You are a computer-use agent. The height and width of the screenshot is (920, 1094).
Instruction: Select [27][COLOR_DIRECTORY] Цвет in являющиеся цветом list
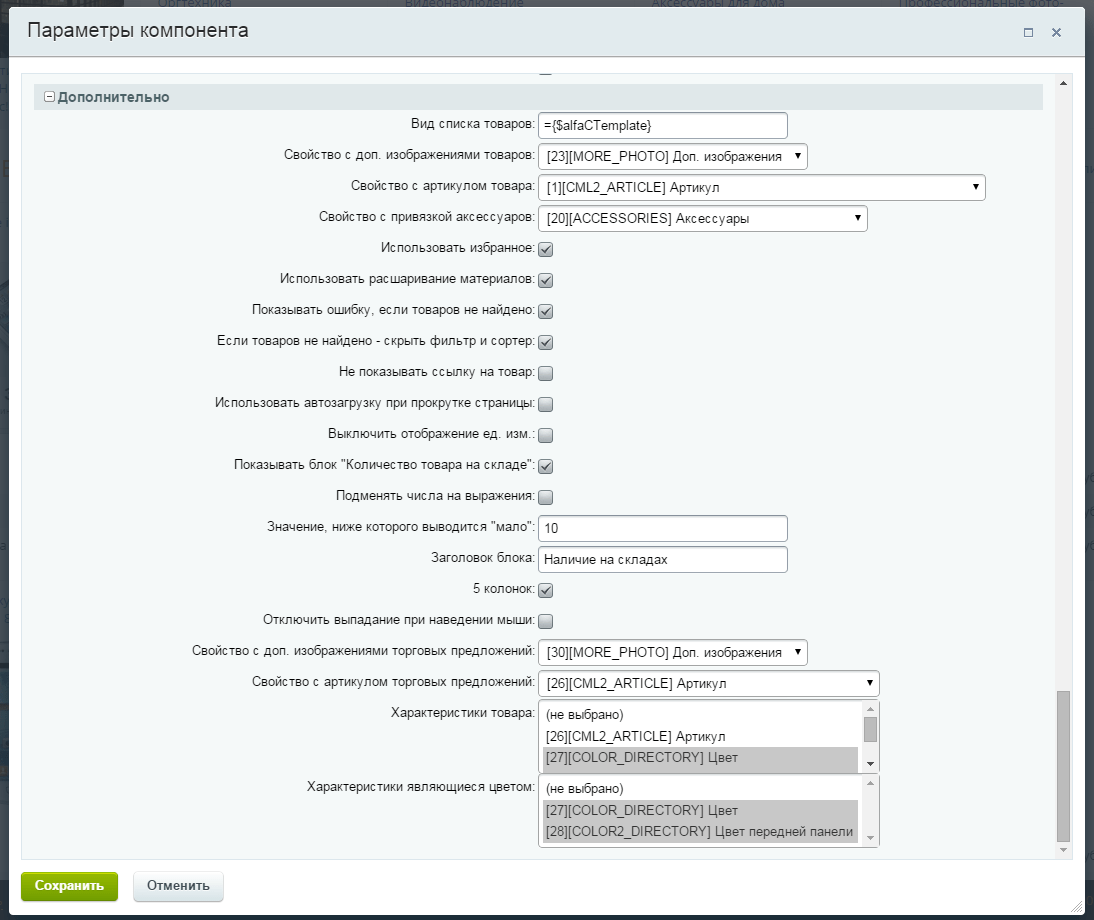[x=700, y=810]
